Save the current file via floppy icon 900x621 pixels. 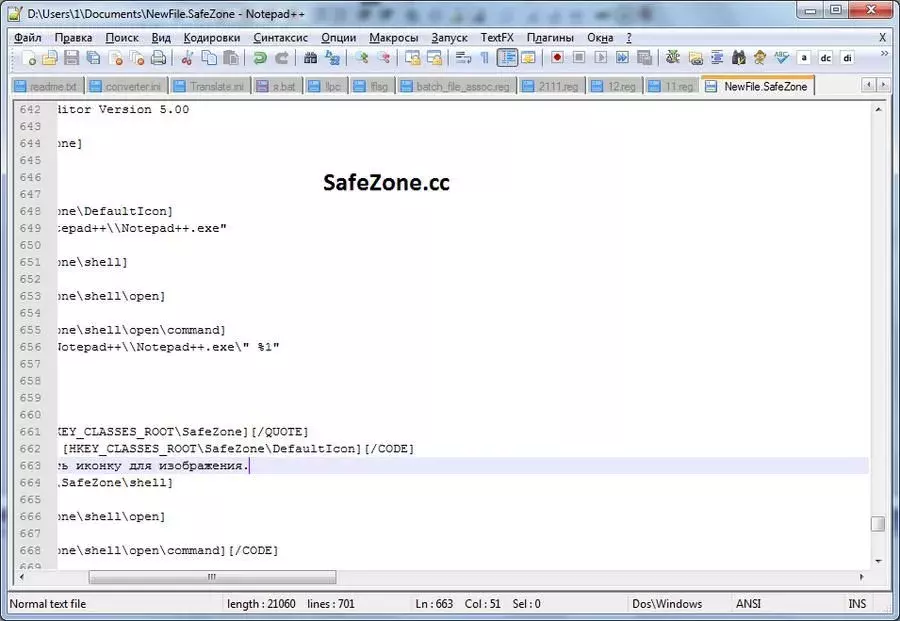click(72, 58)
